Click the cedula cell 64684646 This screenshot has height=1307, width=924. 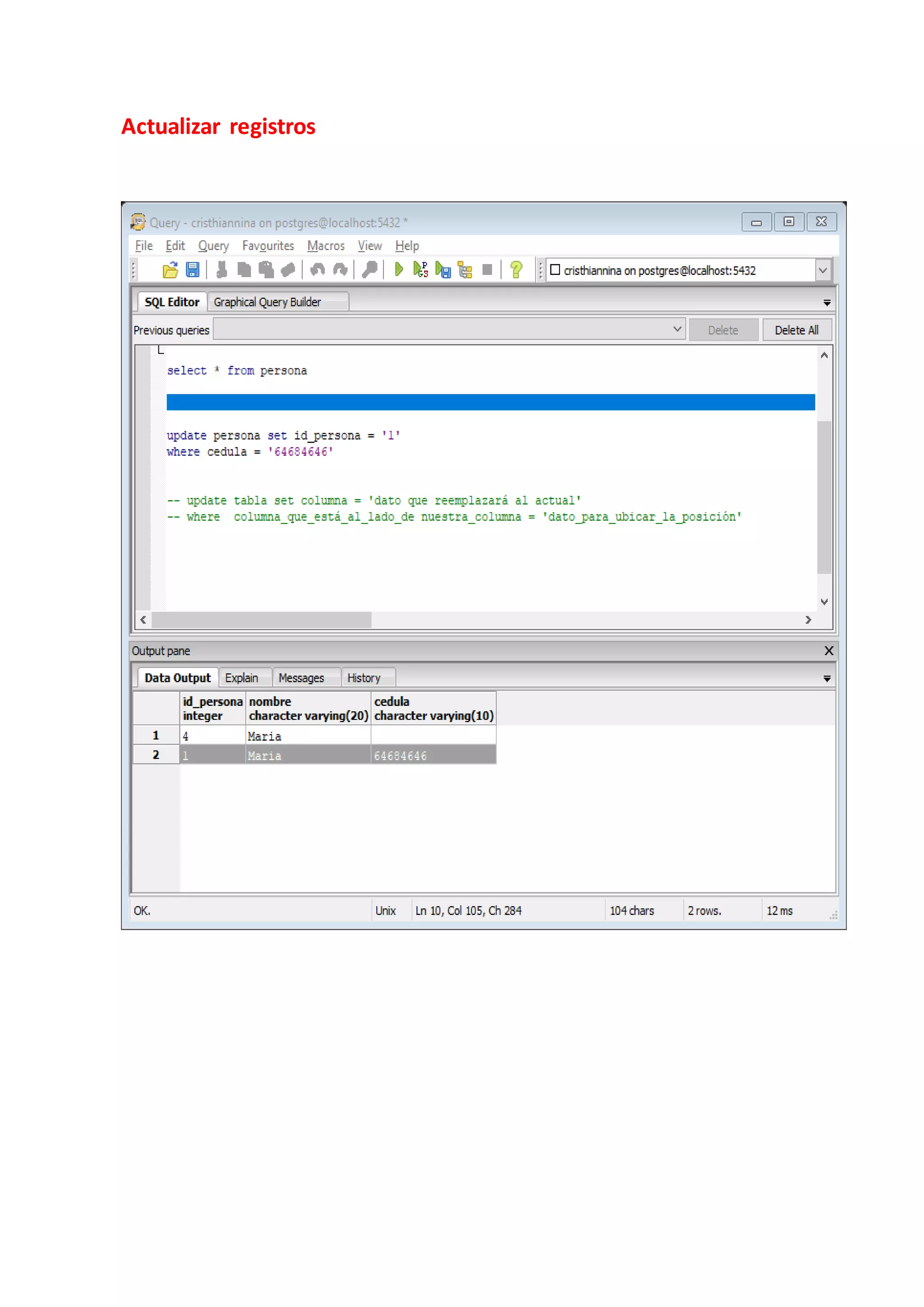click(x=434, y=755)
